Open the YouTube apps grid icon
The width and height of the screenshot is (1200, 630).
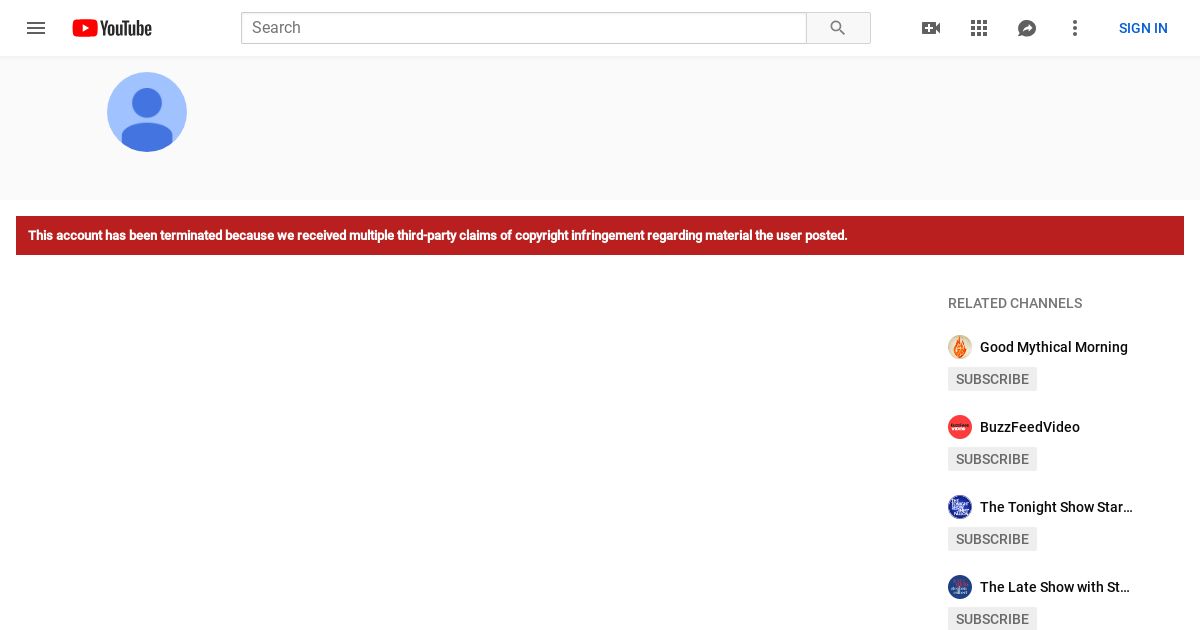979,28
